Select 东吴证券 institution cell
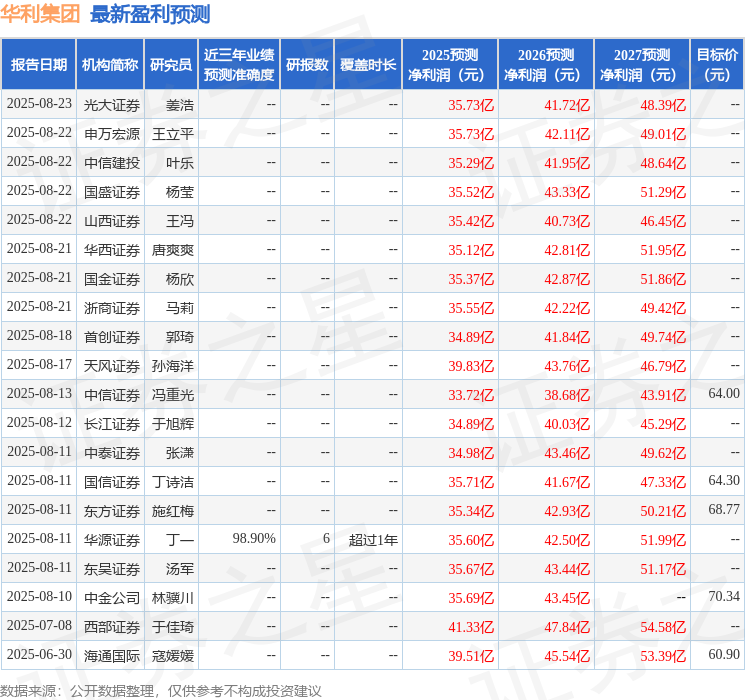The width and height of the screenshot is (745, 700). tap(112, 569)
